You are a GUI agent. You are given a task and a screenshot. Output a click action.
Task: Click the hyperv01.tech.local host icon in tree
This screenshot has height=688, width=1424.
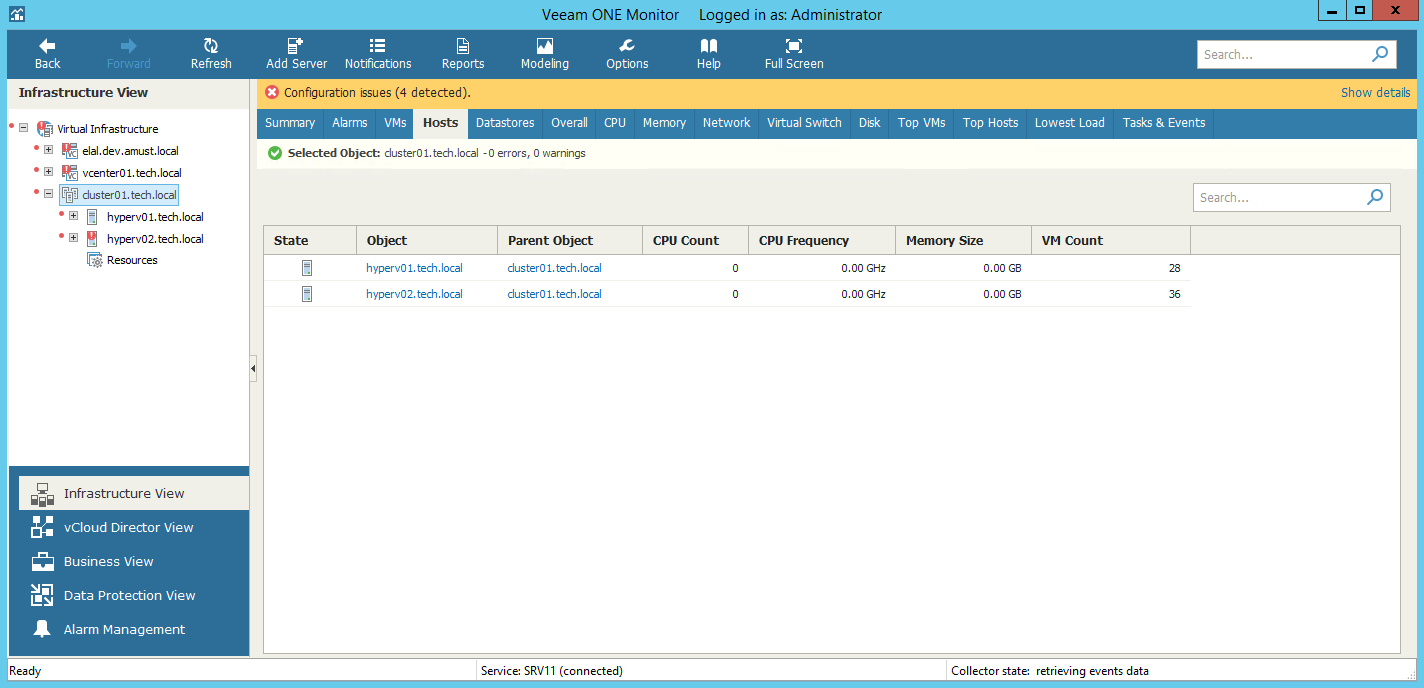click(93, 217)
